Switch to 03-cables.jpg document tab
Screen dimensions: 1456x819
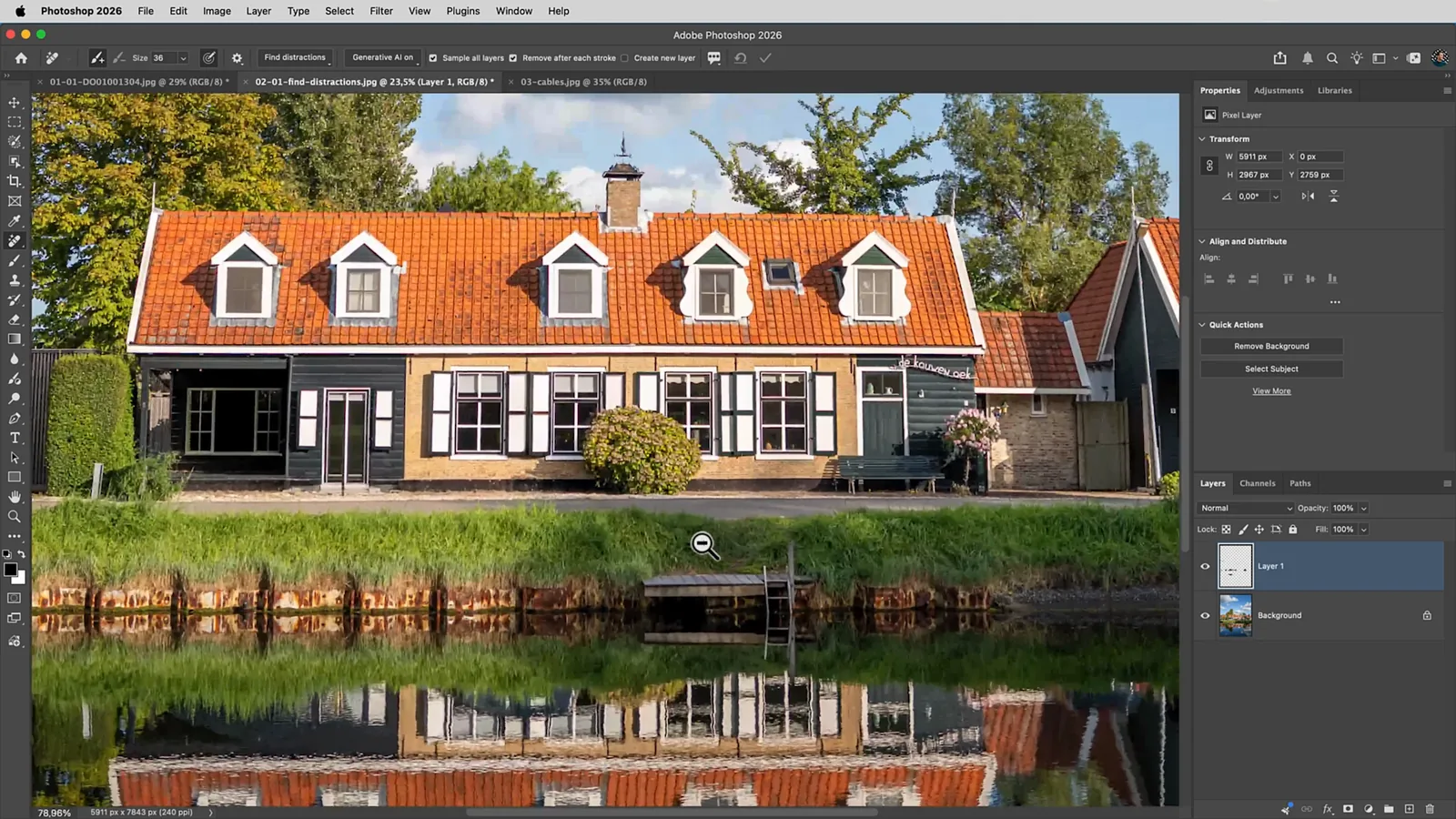tap(583, 82)
